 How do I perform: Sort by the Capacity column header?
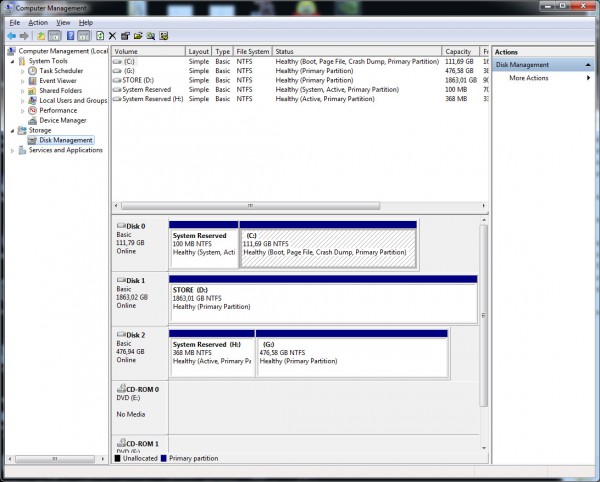(x=460, y=51)
